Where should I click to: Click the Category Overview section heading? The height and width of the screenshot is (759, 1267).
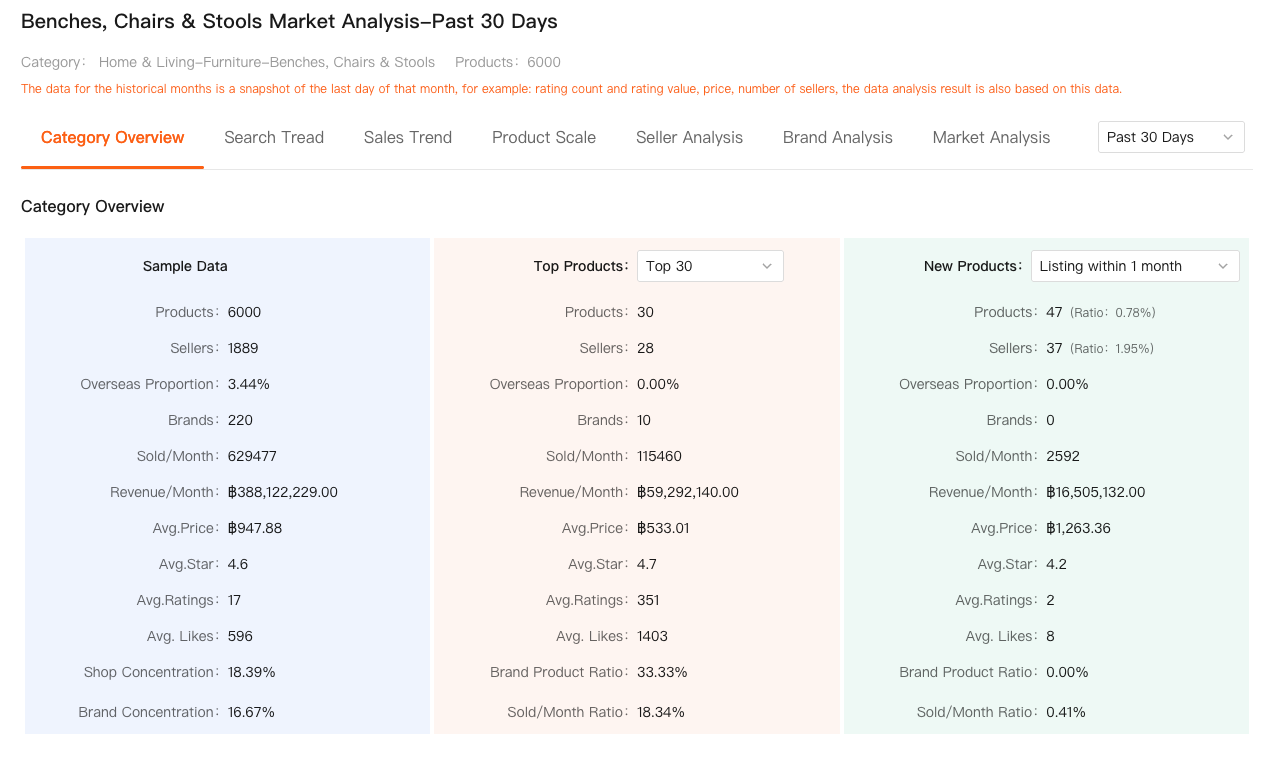[x=93, y=207]
